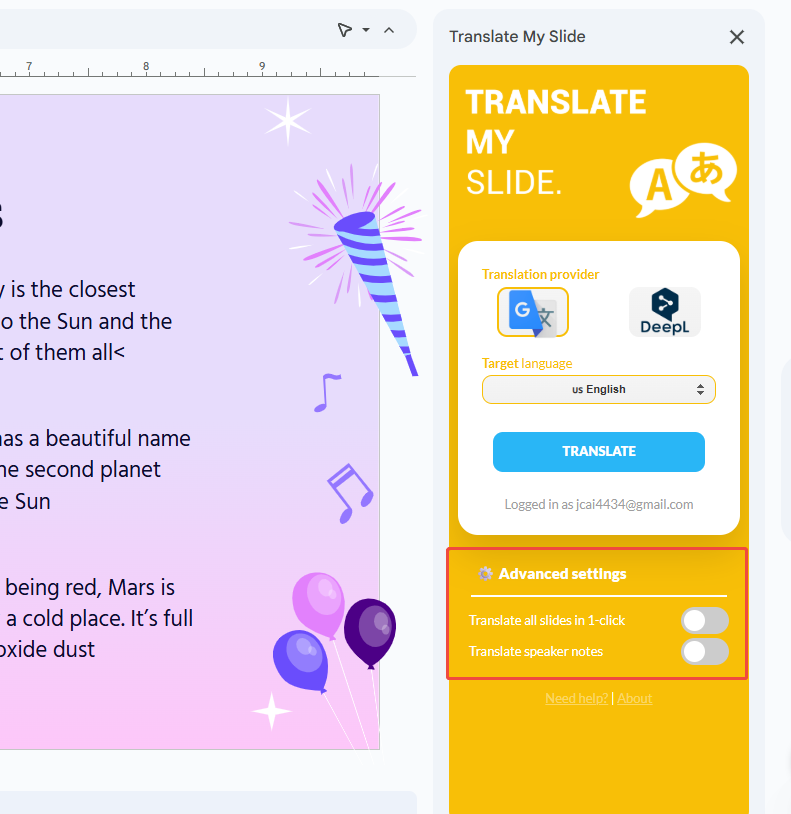Viewport: 791px width, 814px height.
Task: Enable Translate all slides in 1-click
Action: coord(704,621)
